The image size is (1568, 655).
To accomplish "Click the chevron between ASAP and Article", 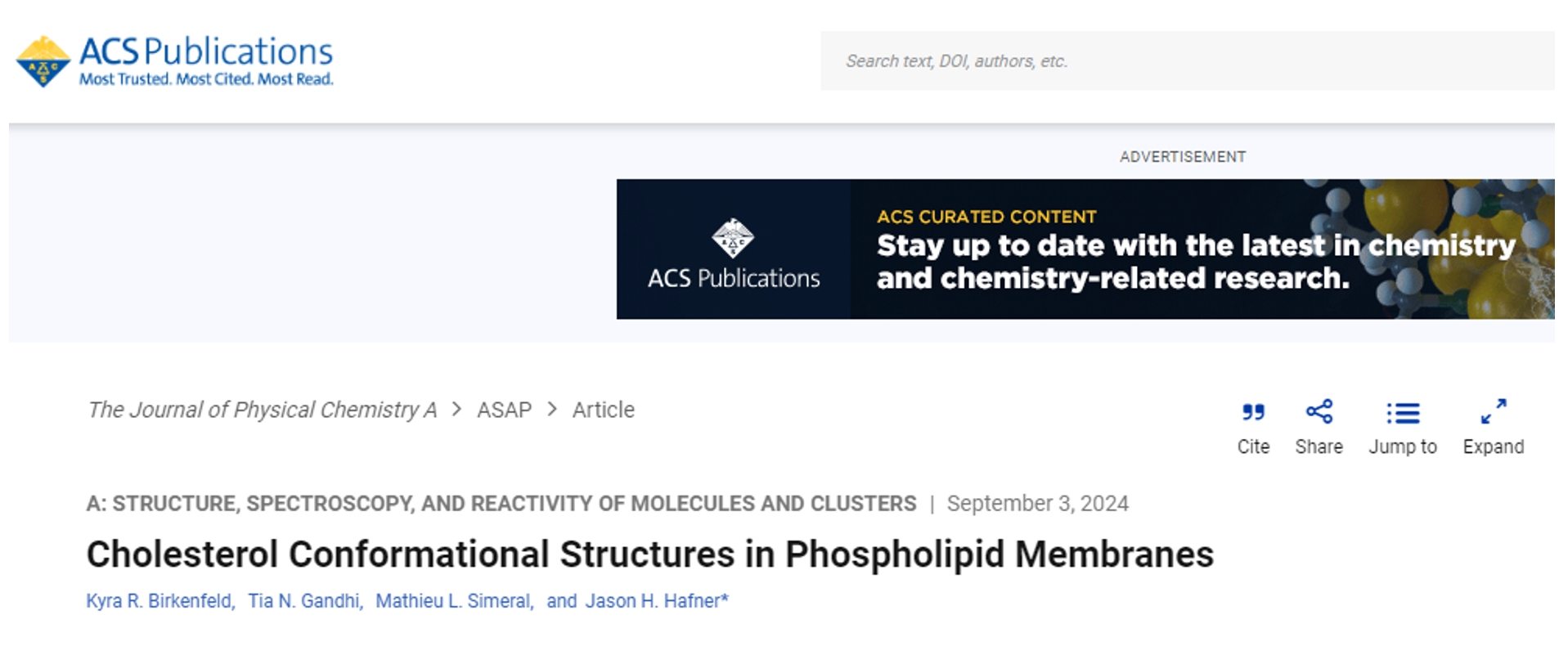I will 552,409.
